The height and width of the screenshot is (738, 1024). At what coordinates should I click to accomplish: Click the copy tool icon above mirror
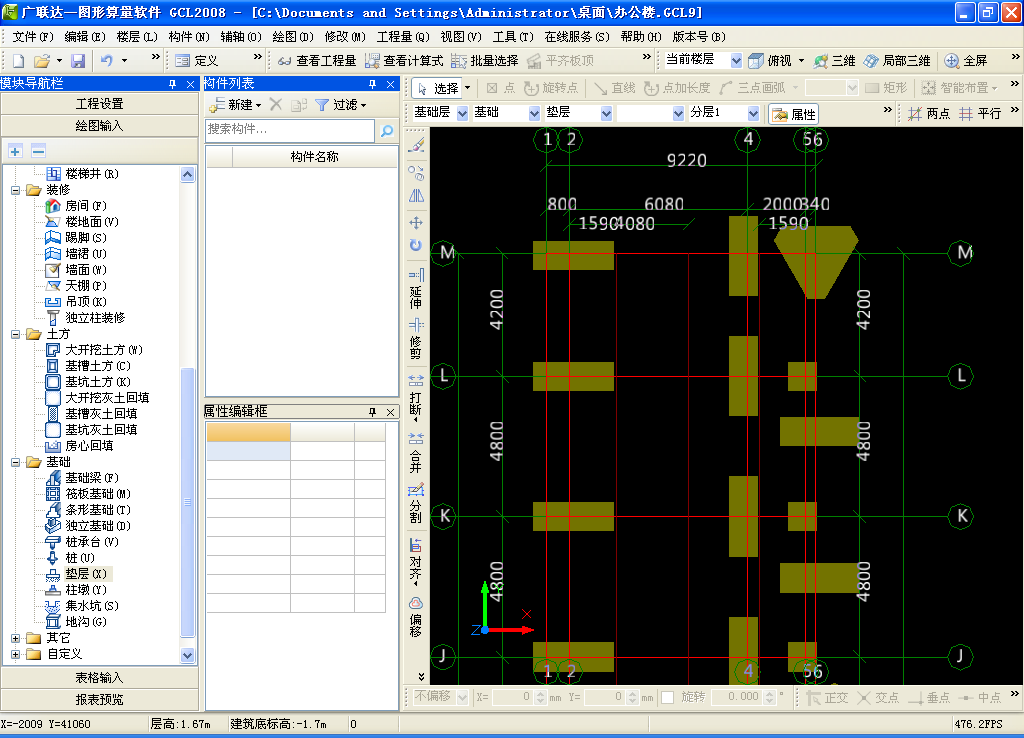click(416, 172)
